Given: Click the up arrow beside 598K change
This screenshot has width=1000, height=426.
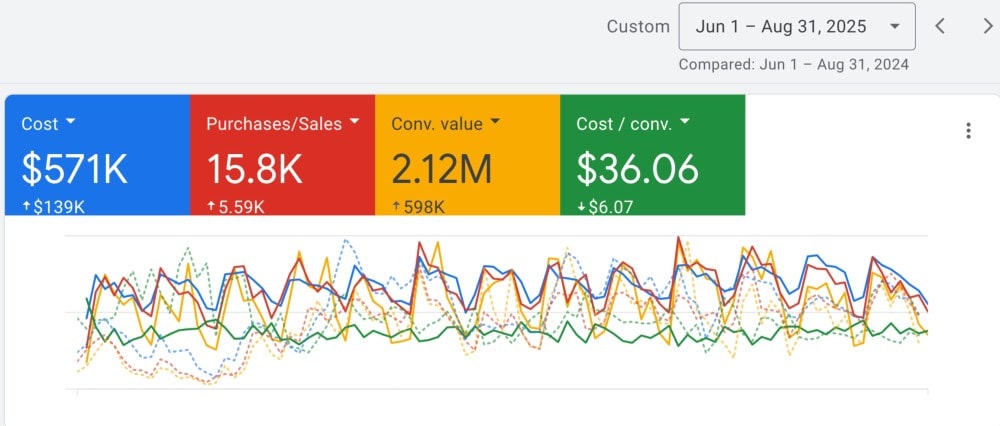Looking at the screenshot, I should [x=396, y=206].
